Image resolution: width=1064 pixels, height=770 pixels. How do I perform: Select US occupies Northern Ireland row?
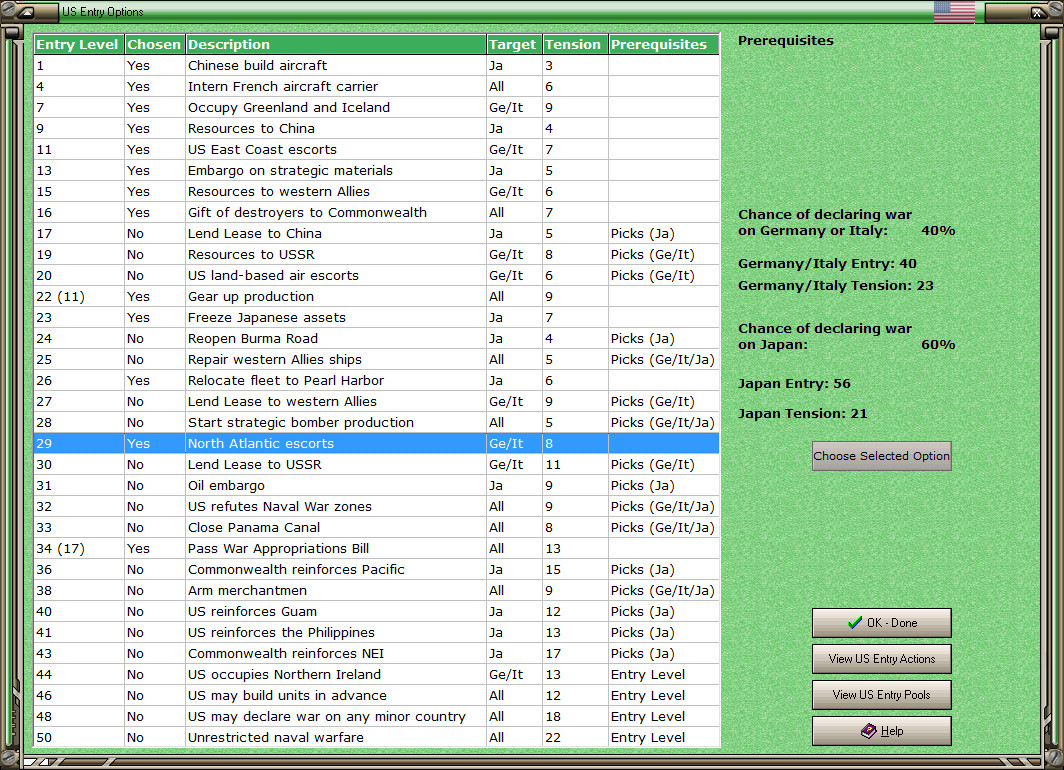[x=377, y=675]
